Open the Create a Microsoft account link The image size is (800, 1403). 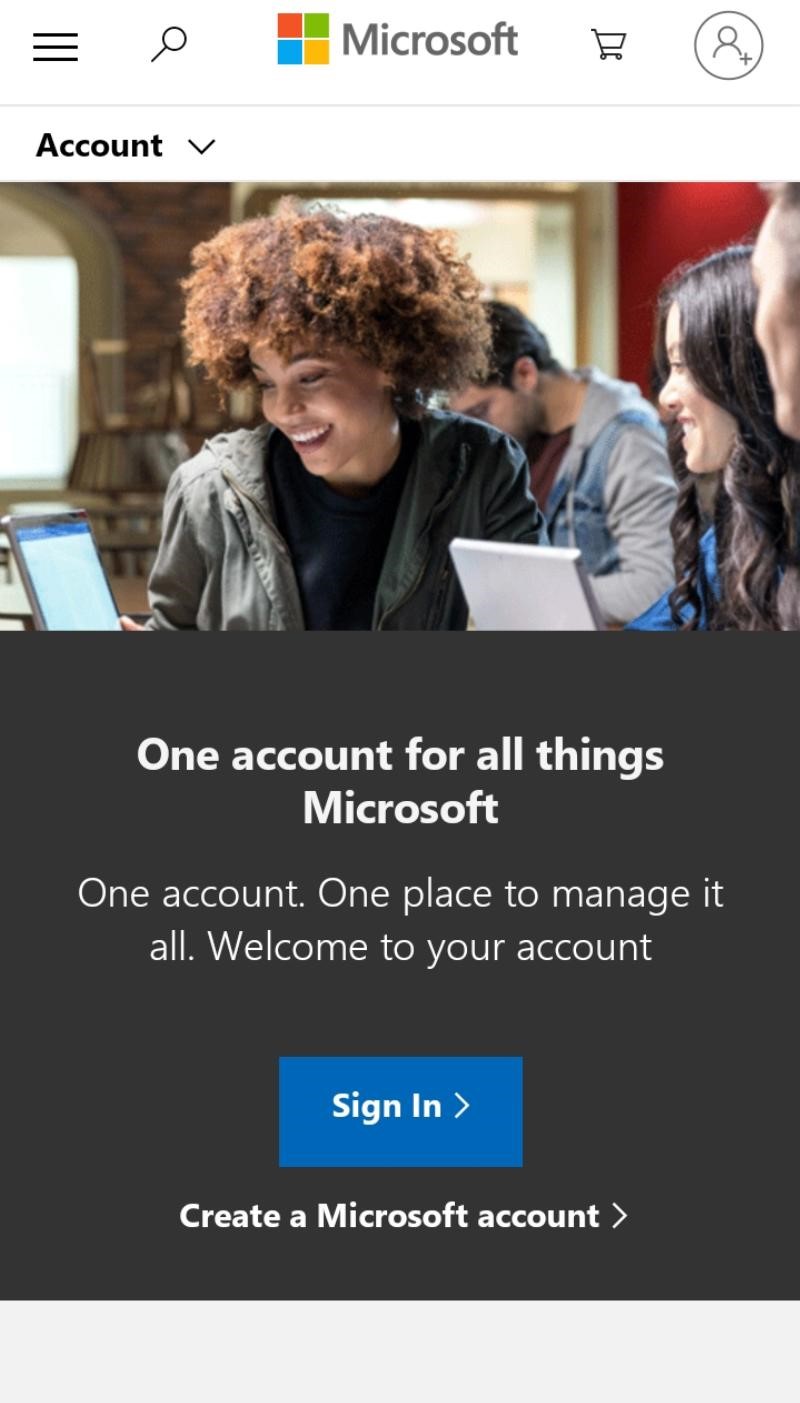click(x=403, y=1215)
